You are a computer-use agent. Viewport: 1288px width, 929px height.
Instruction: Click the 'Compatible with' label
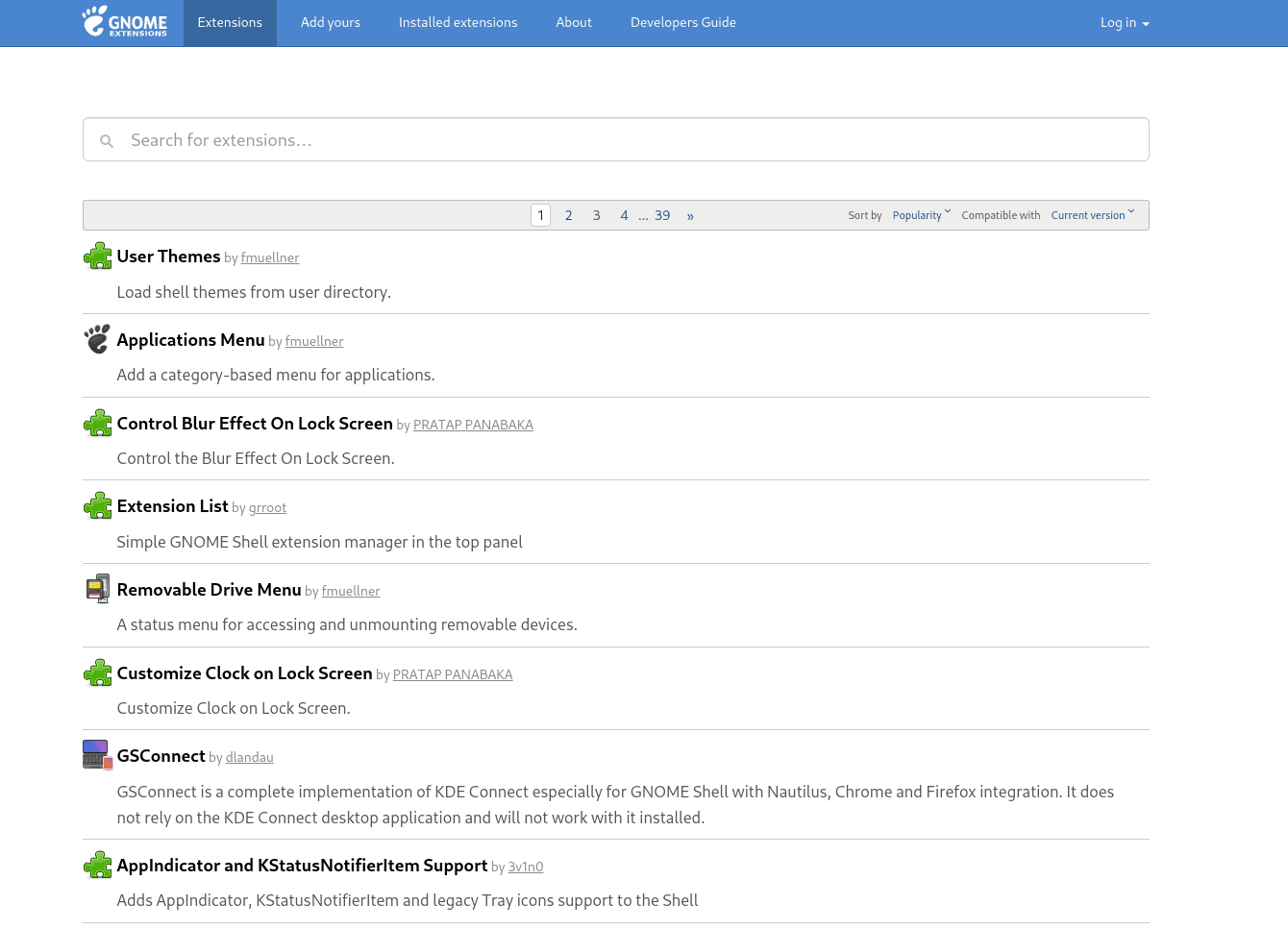1001,215
